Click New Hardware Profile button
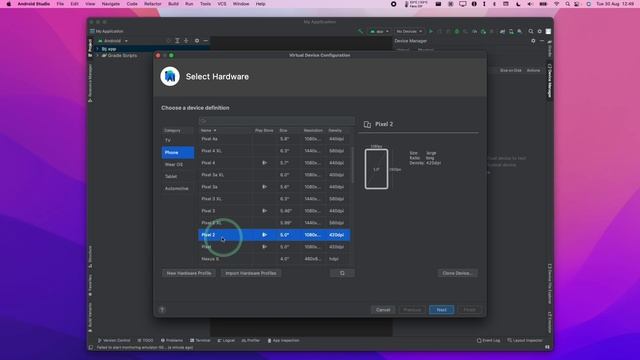 tap(189, 273)
